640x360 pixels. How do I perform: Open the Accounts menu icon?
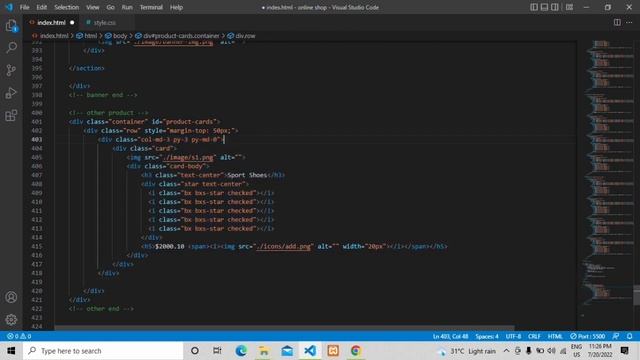pos(11,297)
